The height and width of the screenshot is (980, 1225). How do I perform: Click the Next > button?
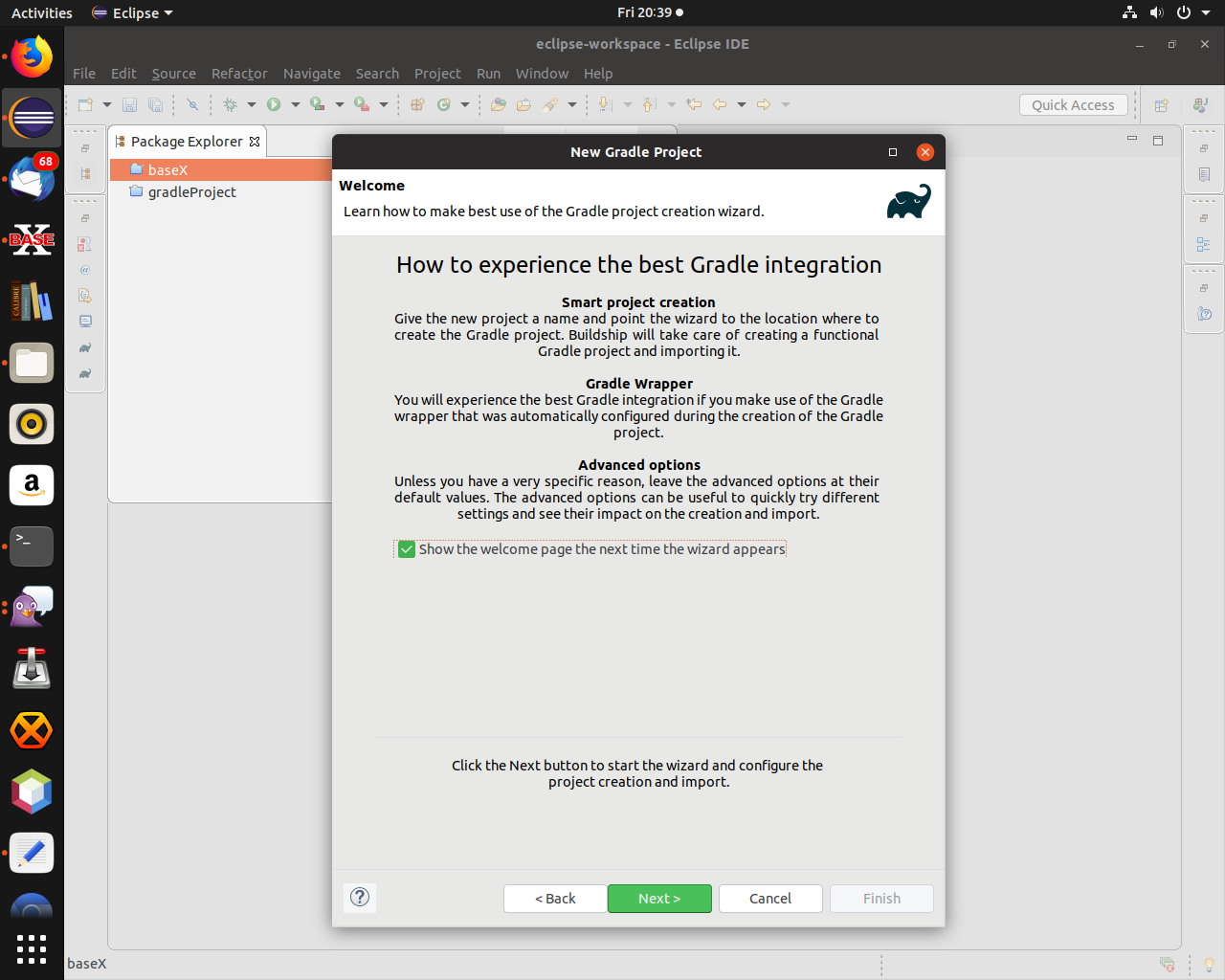click(659, 899)
